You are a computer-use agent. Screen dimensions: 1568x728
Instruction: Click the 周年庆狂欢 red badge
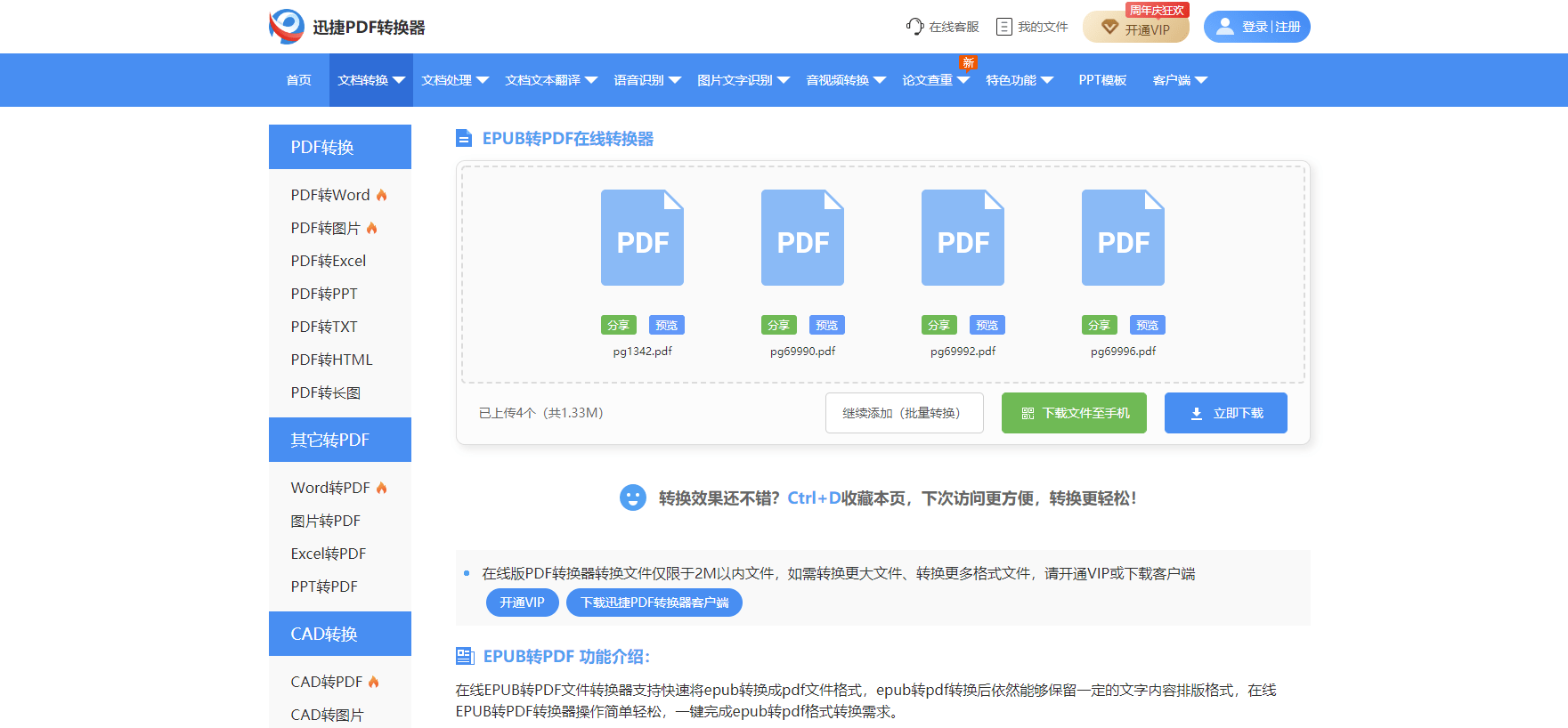pyautogui.click(x=1158, y=11)
